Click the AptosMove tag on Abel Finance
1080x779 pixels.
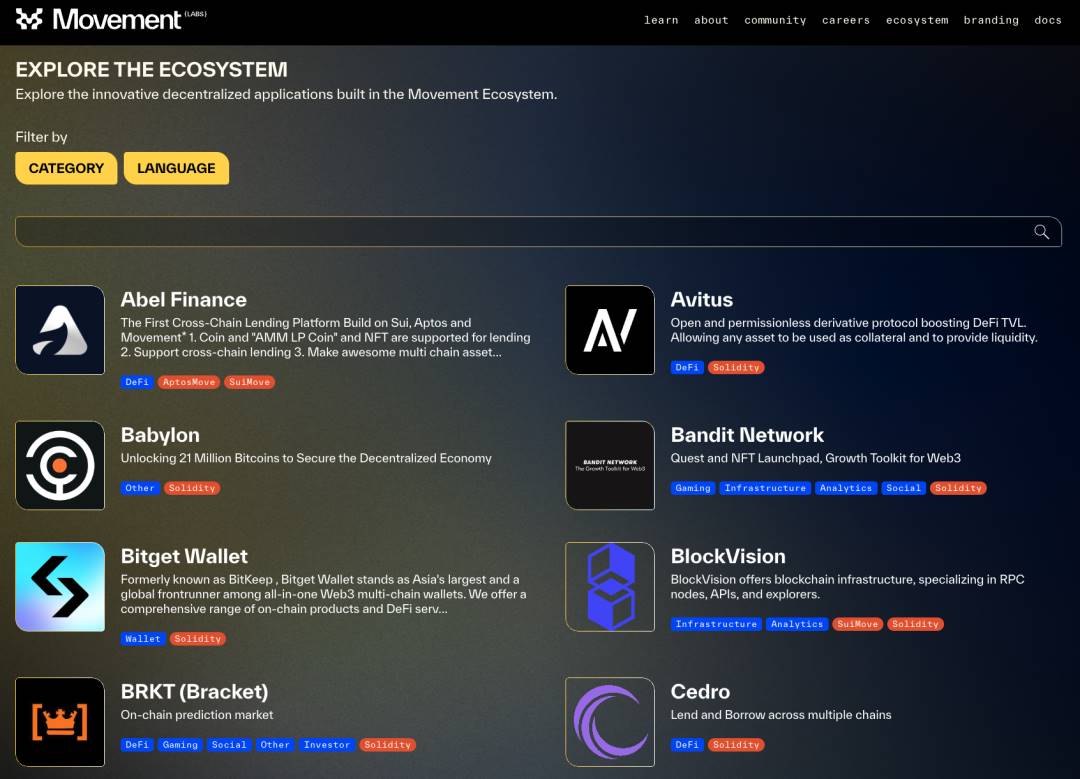point(189,382)
